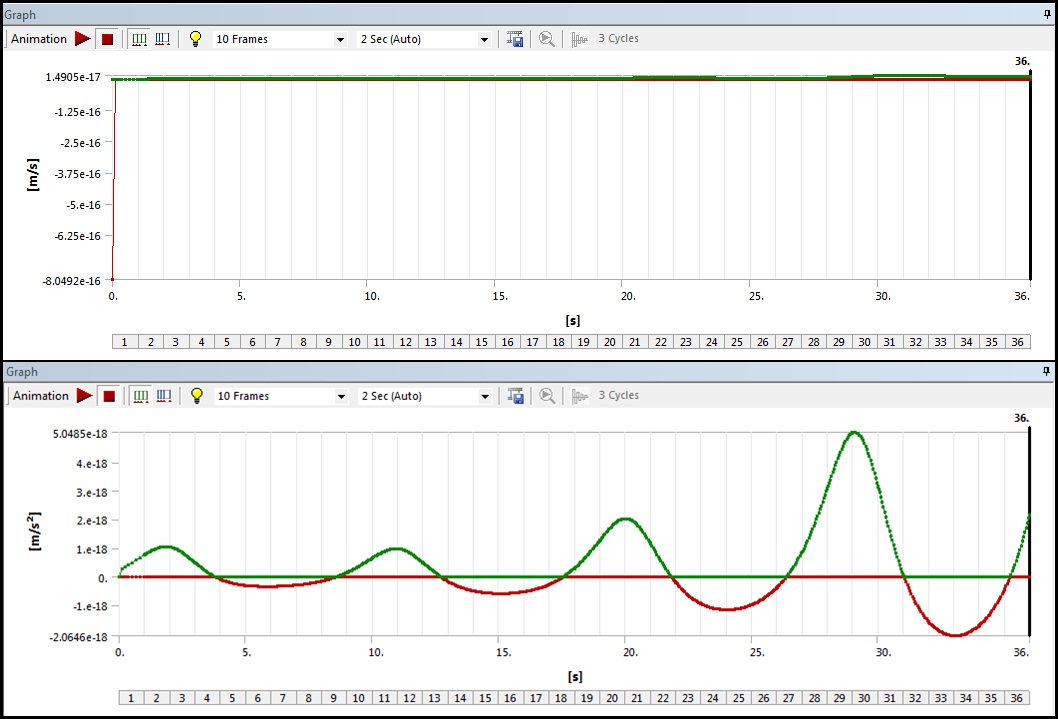
Task: Toggle the bulb icon in the acceleration graph
Action: pos(197,395)
